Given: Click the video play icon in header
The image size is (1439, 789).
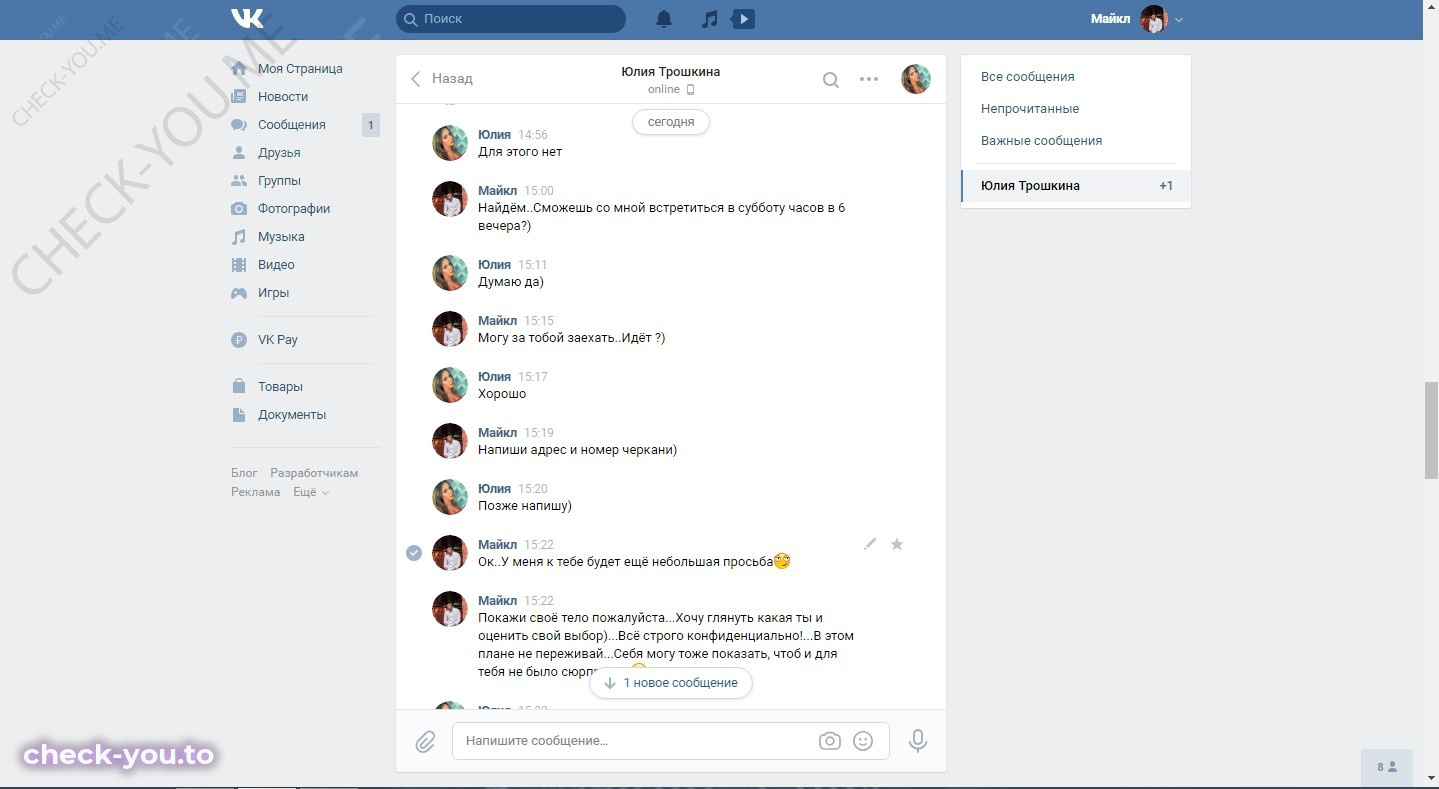Looking at the screenshot, I should pos(743,19).
